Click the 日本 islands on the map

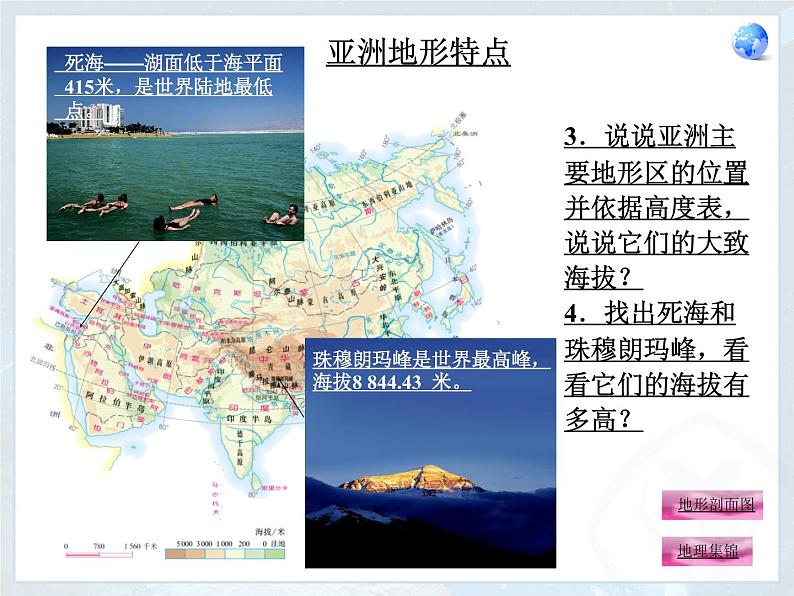click(x=462, y=295)
